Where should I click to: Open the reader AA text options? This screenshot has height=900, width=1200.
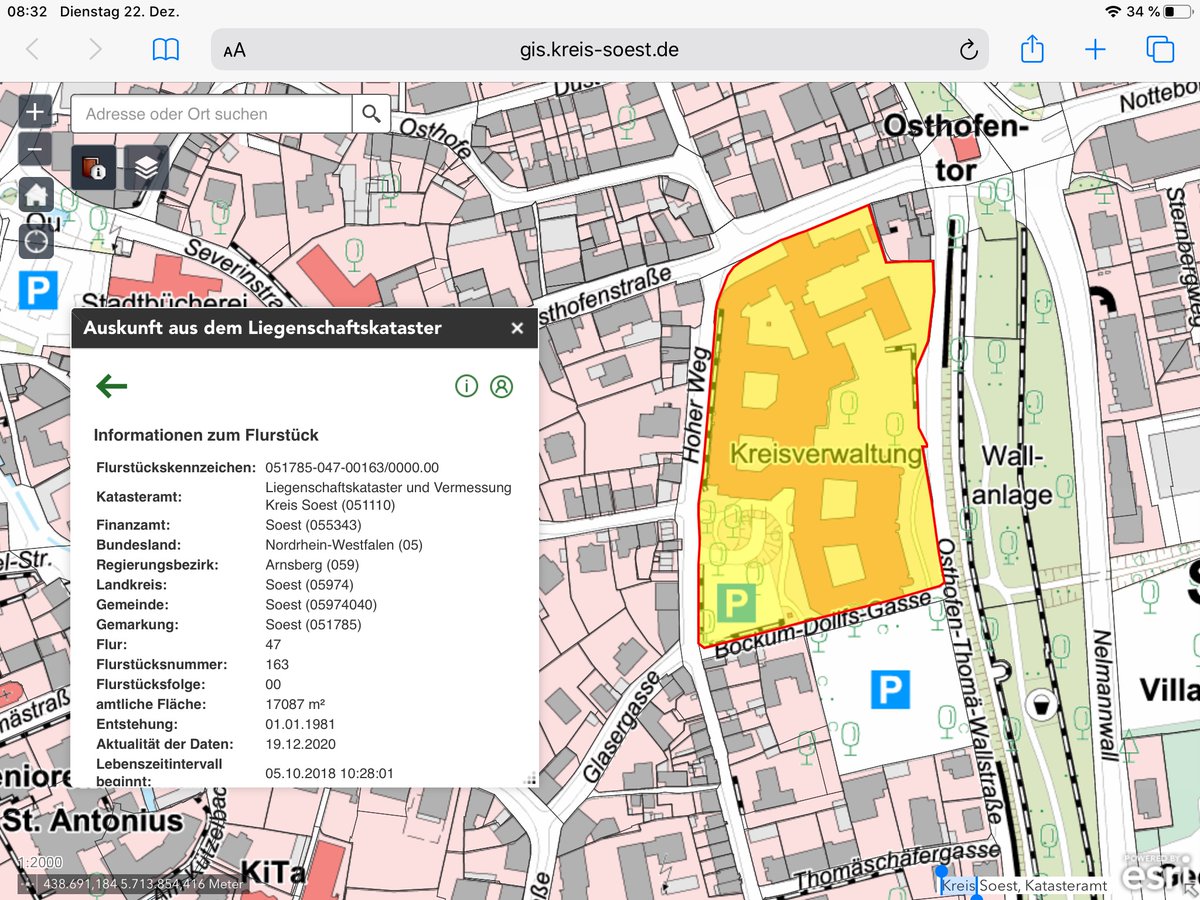click(234, 50)
